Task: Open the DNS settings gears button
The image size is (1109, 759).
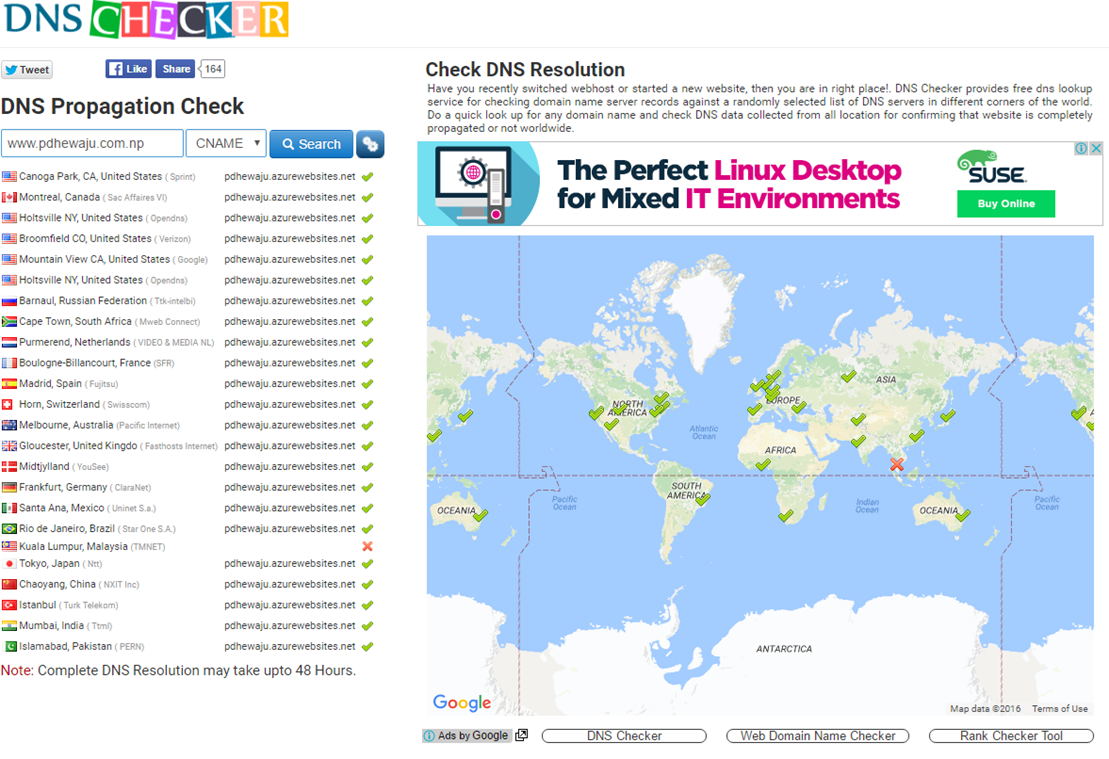Action: (x=370, y=144)
